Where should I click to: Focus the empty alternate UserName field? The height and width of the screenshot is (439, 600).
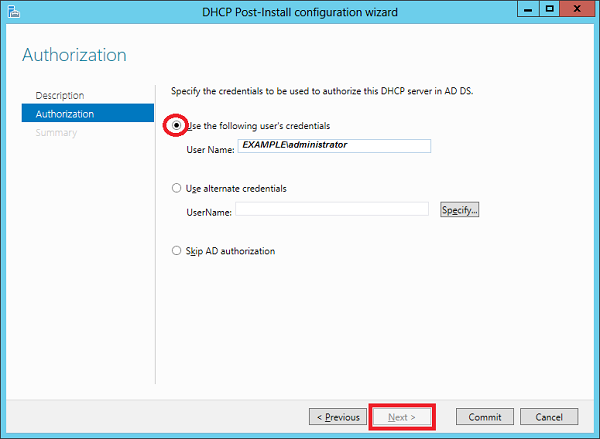pyautogui.click(x=333, y=209)
